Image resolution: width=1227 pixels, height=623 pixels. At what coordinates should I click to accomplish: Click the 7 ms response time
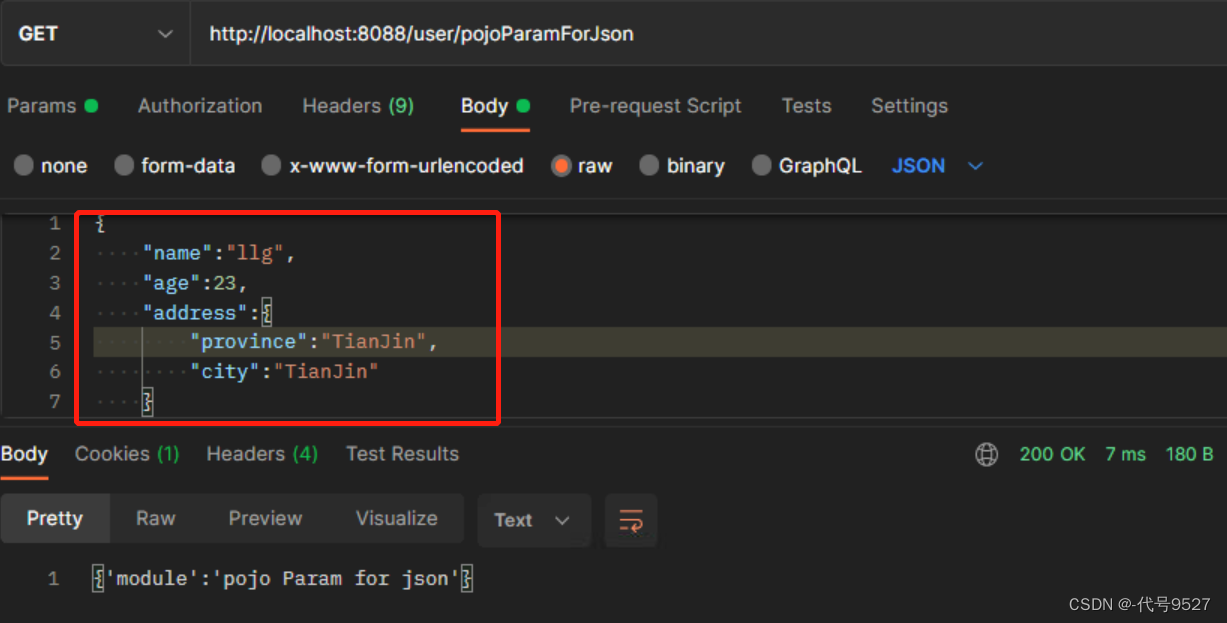coord(1125,454)
